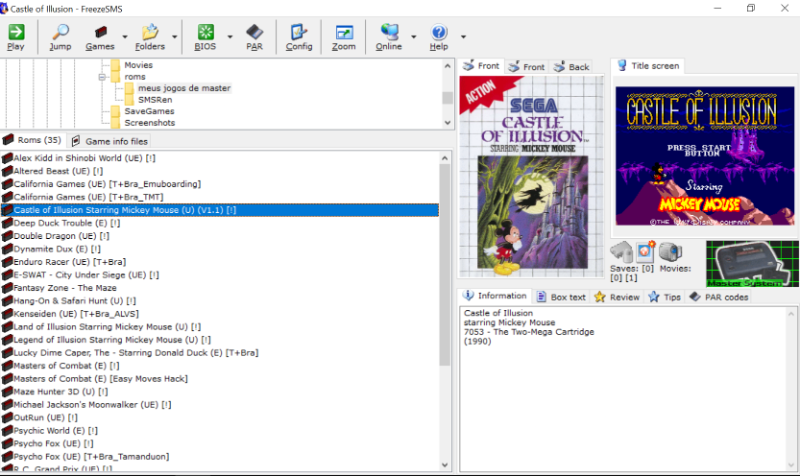
Task: Expand the Folders dropdown arrow
Action: (x=174, y=37)
